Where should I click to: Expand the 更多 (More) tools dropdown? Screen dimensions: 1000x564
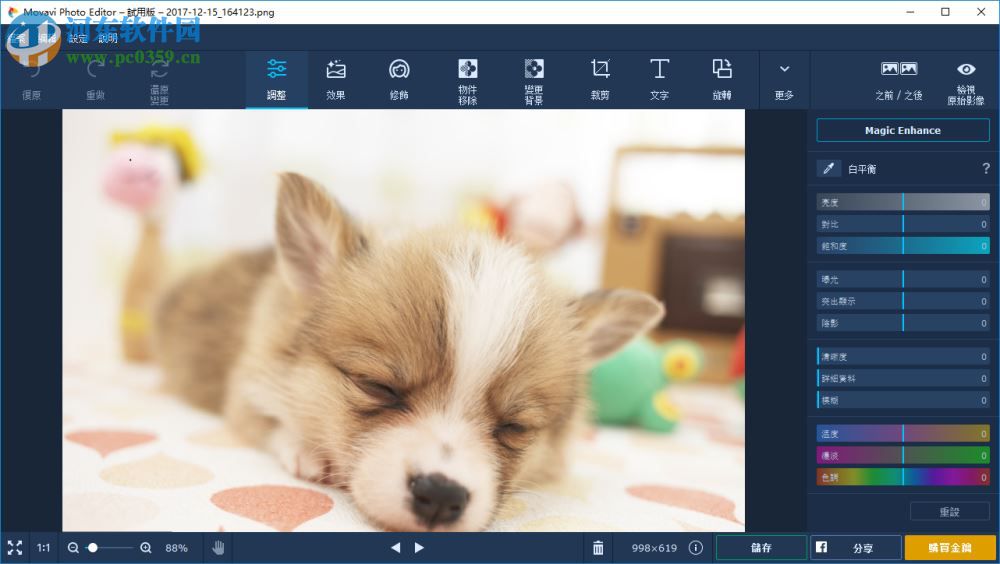click(784, 79)
